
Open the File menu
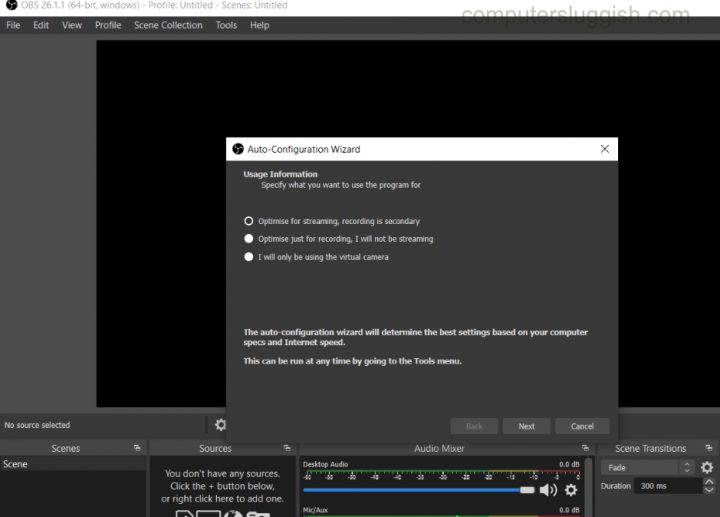(x=13, y=25)
